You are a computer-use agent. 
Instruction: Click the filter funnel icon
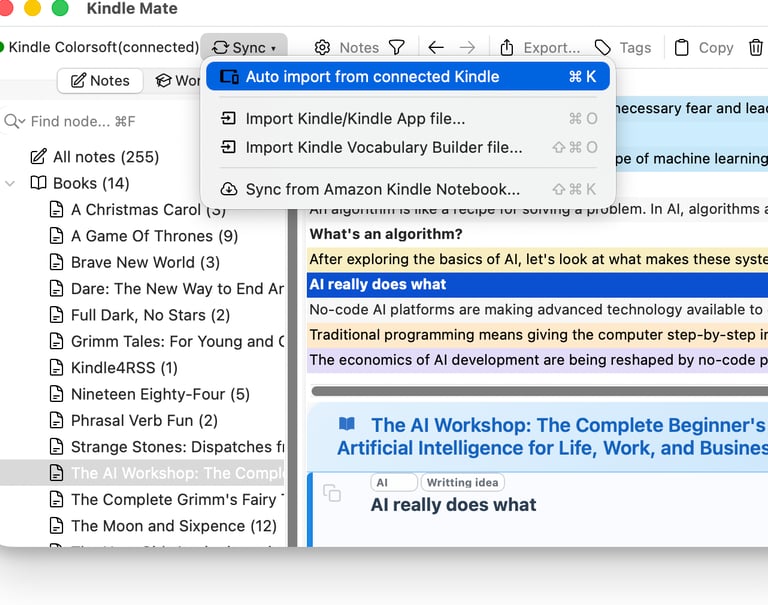(396, 48)
